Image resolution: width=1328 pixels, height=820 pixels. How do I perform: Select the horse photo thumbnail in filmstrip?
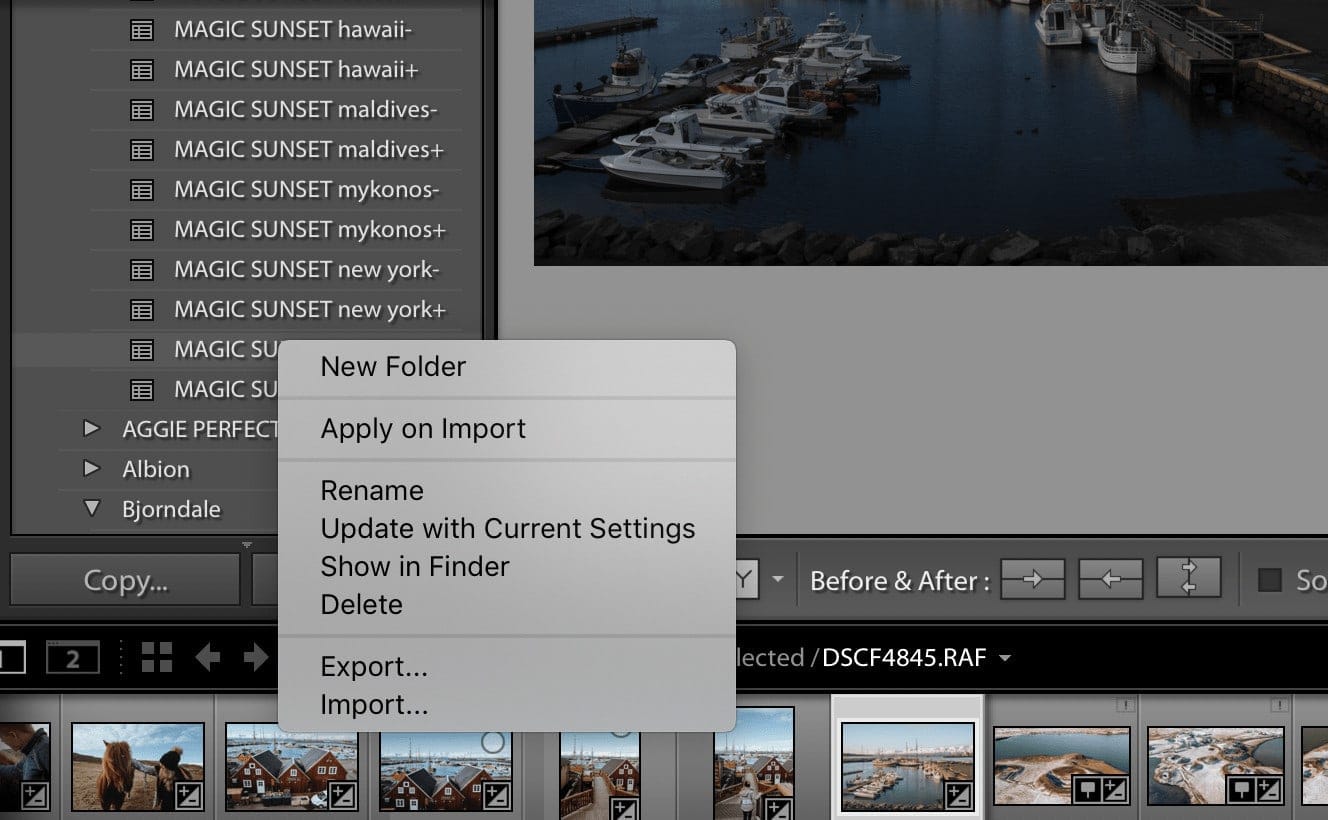[138, 766]
